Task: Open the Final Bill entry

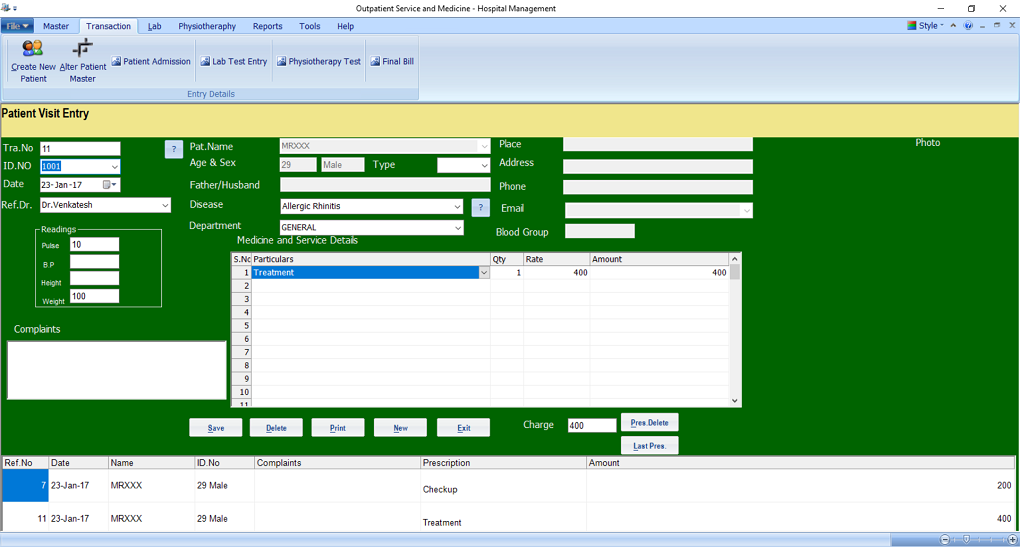Action: pyautogui.click(x=391, y=62)
